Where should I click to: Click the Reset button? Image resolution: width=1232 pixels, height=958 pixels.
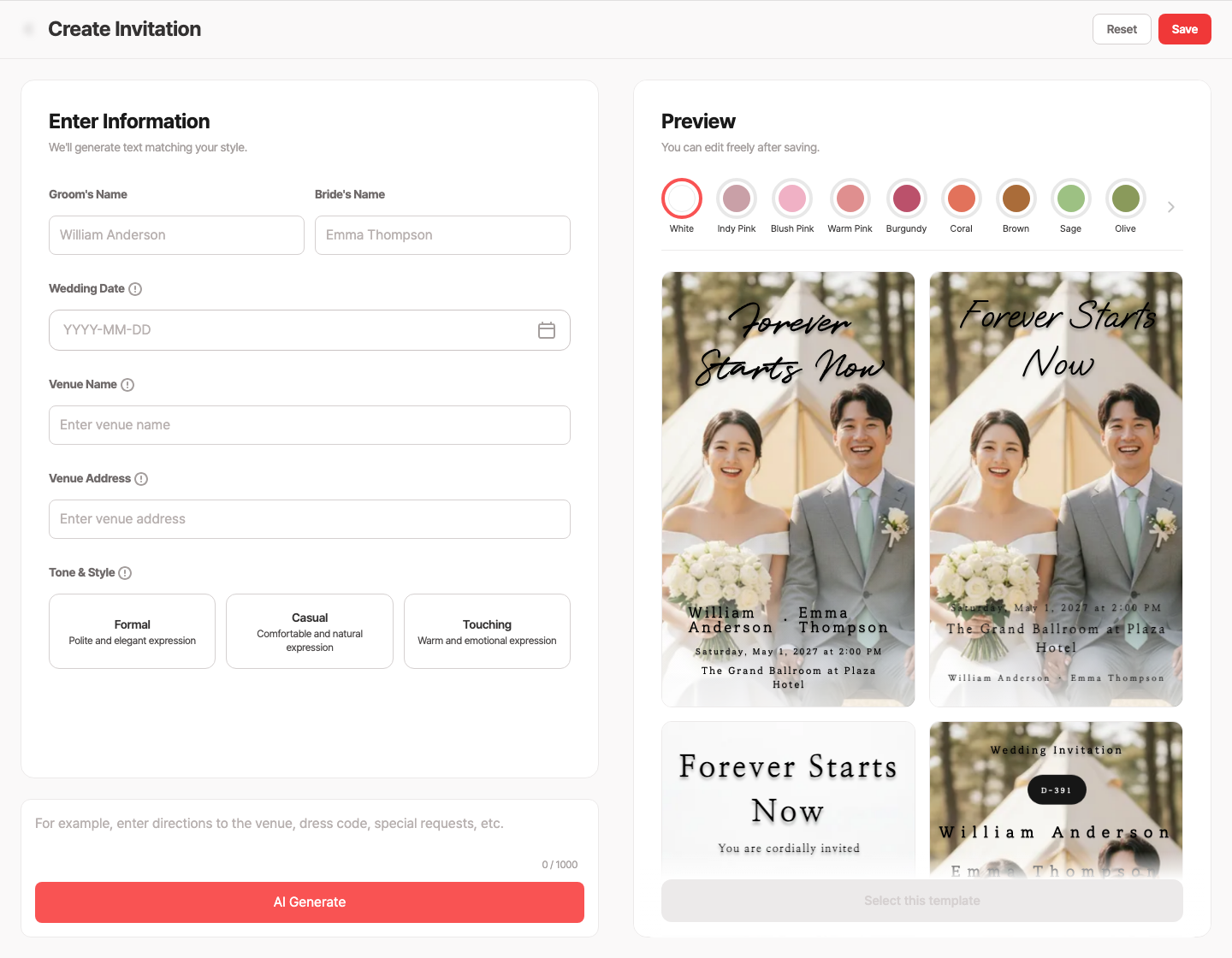(1122, 29)
